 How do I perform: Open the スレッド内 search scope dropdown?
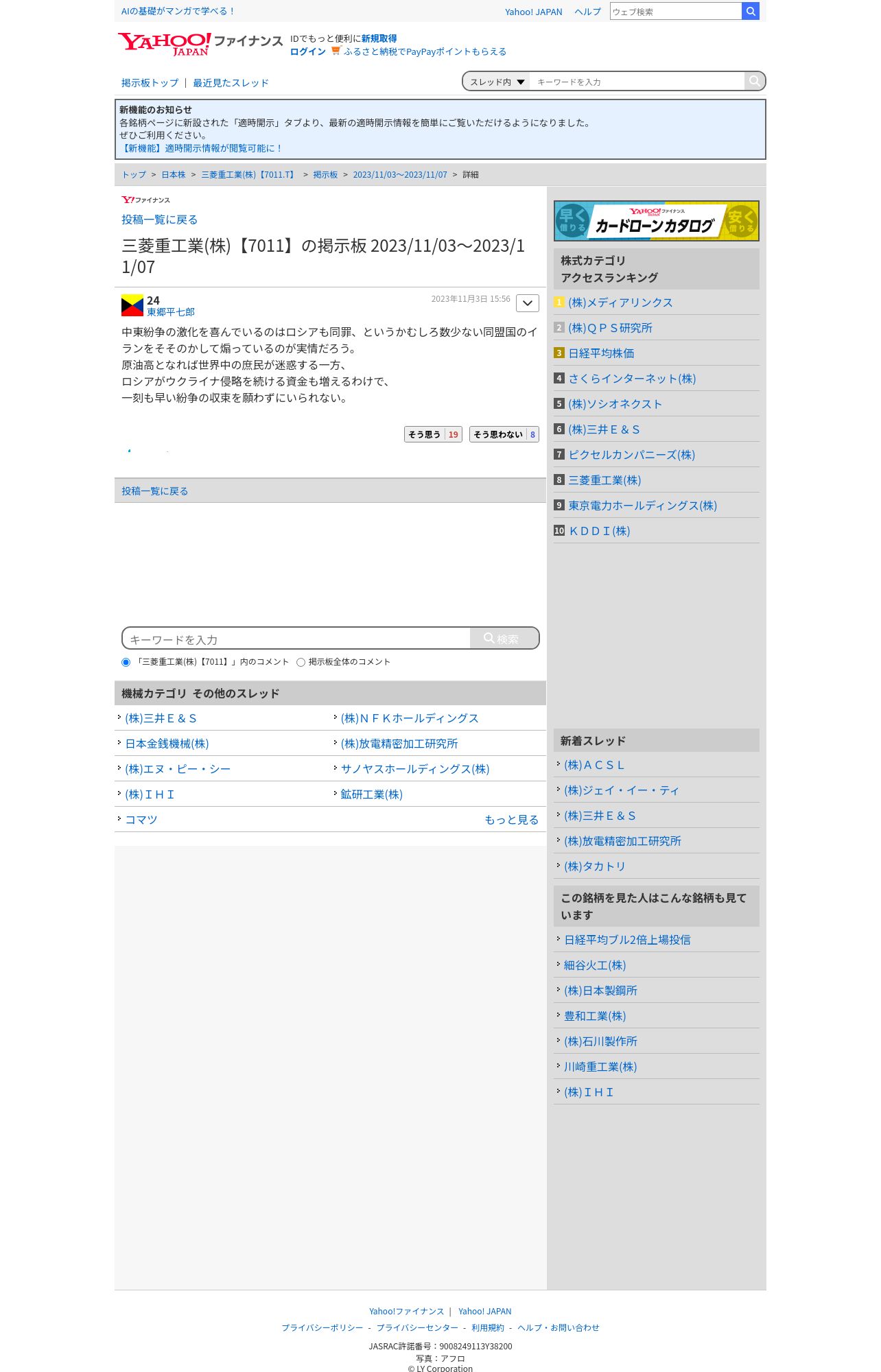tap(497, 82)
